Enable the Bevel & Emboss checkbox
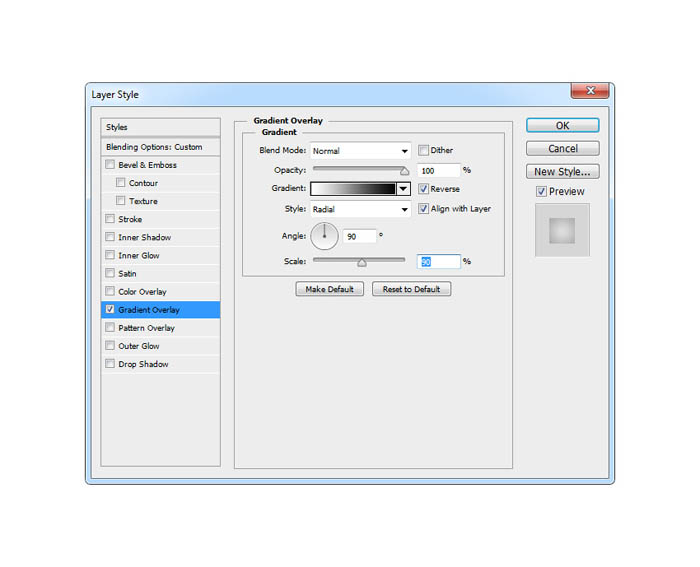The width and height of the screenshot is (700, 567). [110, 164]
